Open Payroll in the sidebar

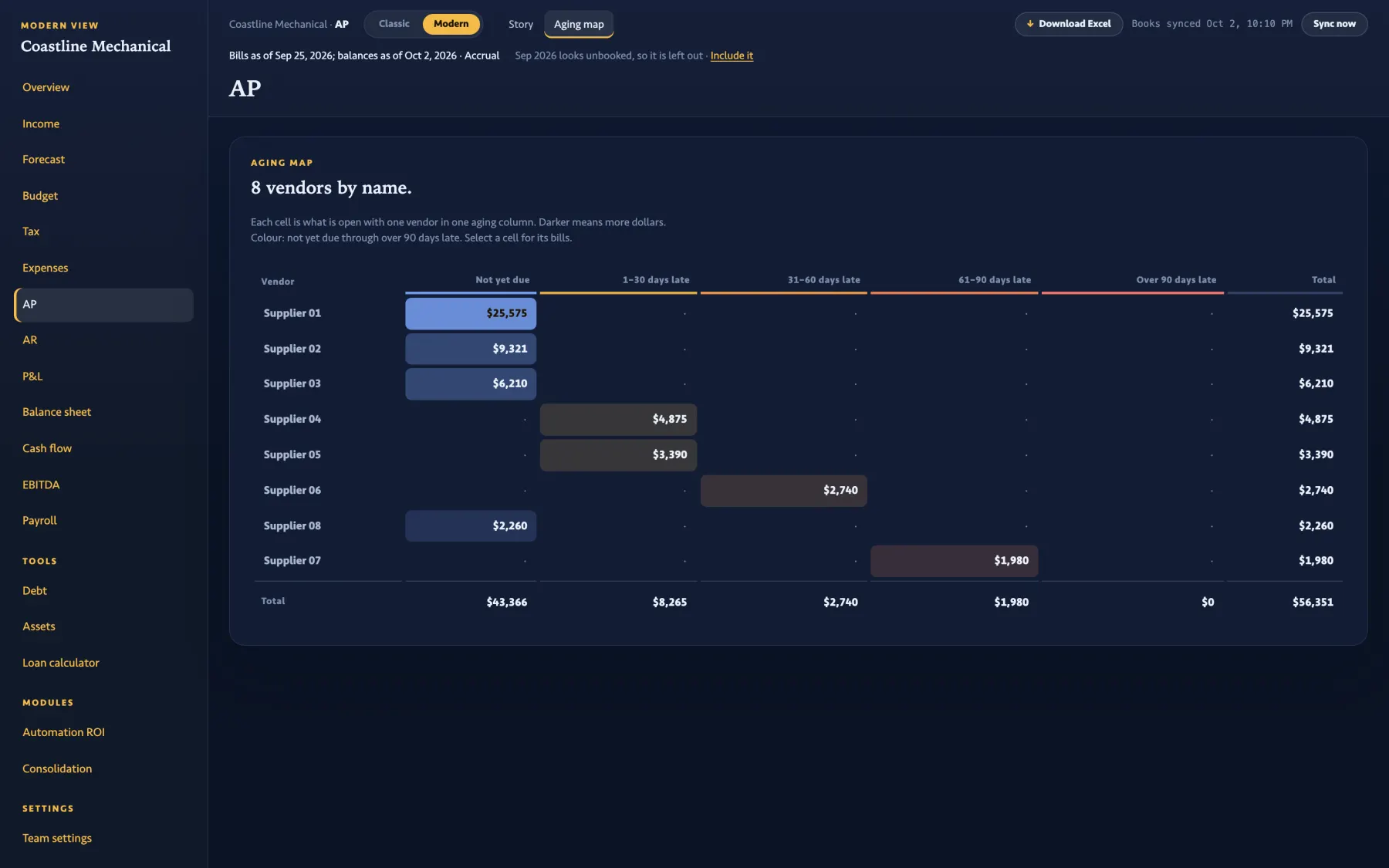pos(103,521)
